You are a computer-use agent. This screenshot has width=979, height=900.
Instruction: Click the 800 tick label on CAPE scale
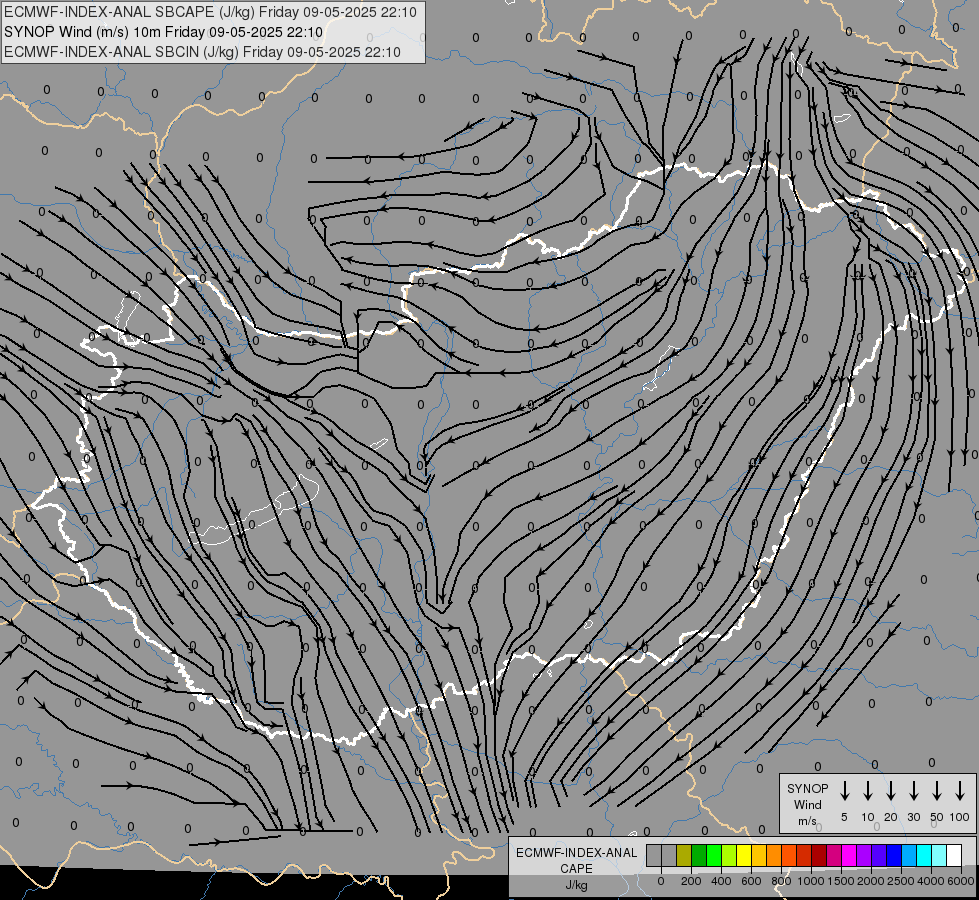(x=781, y=881)
